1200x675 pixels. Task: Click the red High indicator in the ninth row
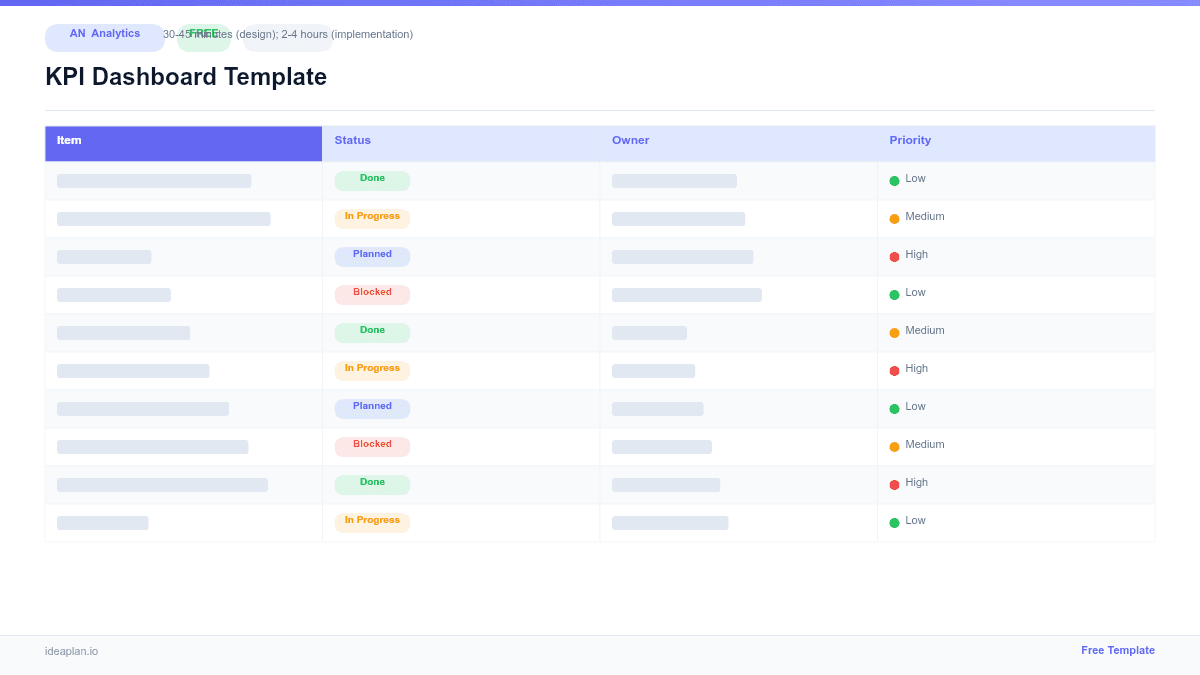pyautogui.click(x=895, y=483)
